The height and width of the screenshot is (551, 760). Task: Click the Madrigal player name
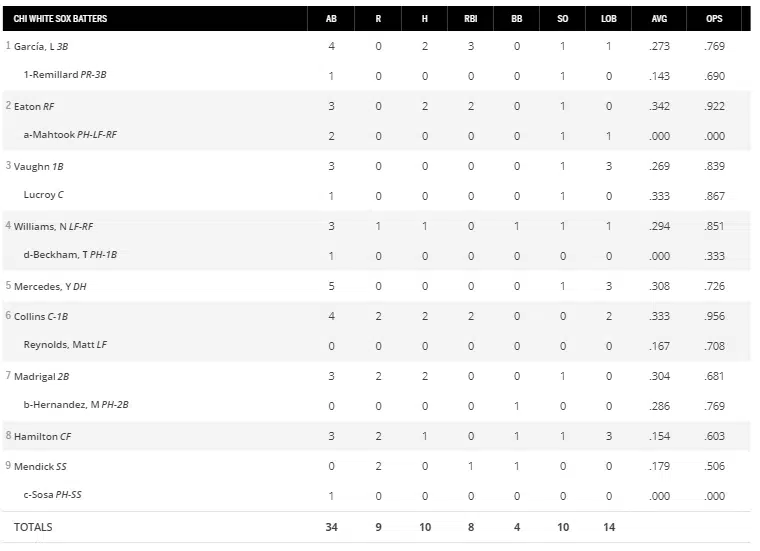pyautogui.click(x=35, y=377)
